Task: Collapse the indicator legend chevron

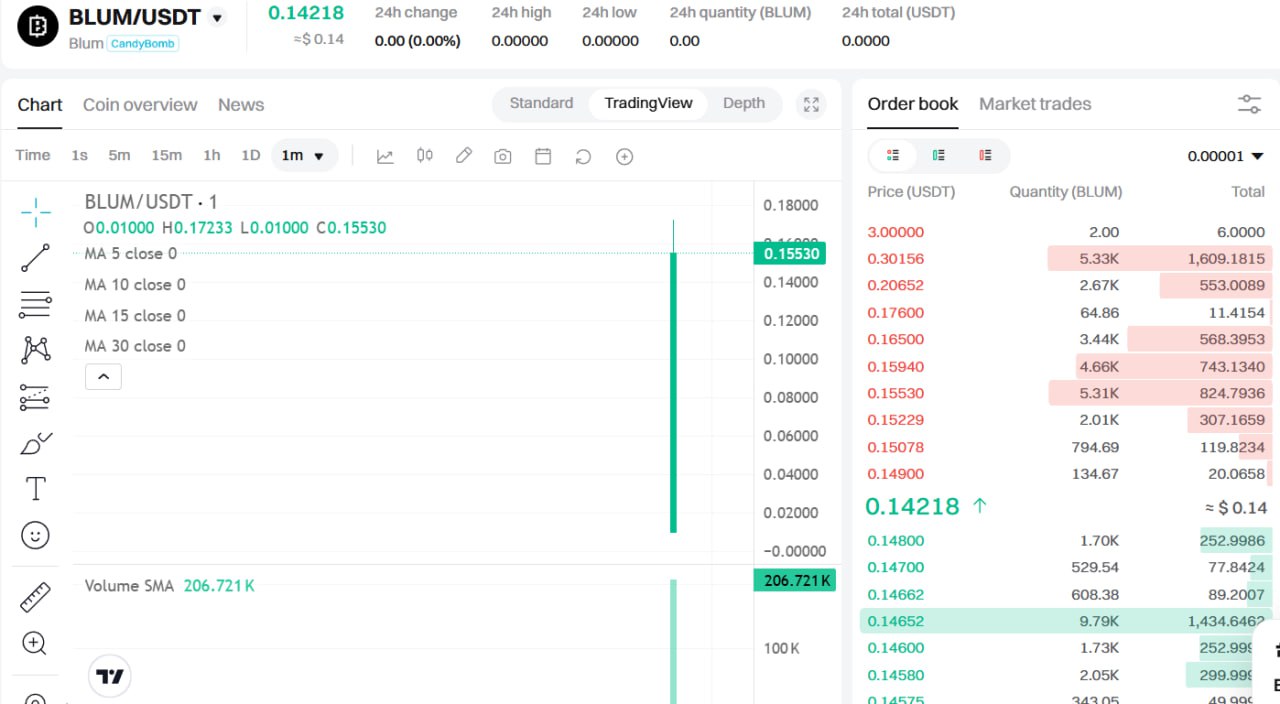Action: (104, 377)
